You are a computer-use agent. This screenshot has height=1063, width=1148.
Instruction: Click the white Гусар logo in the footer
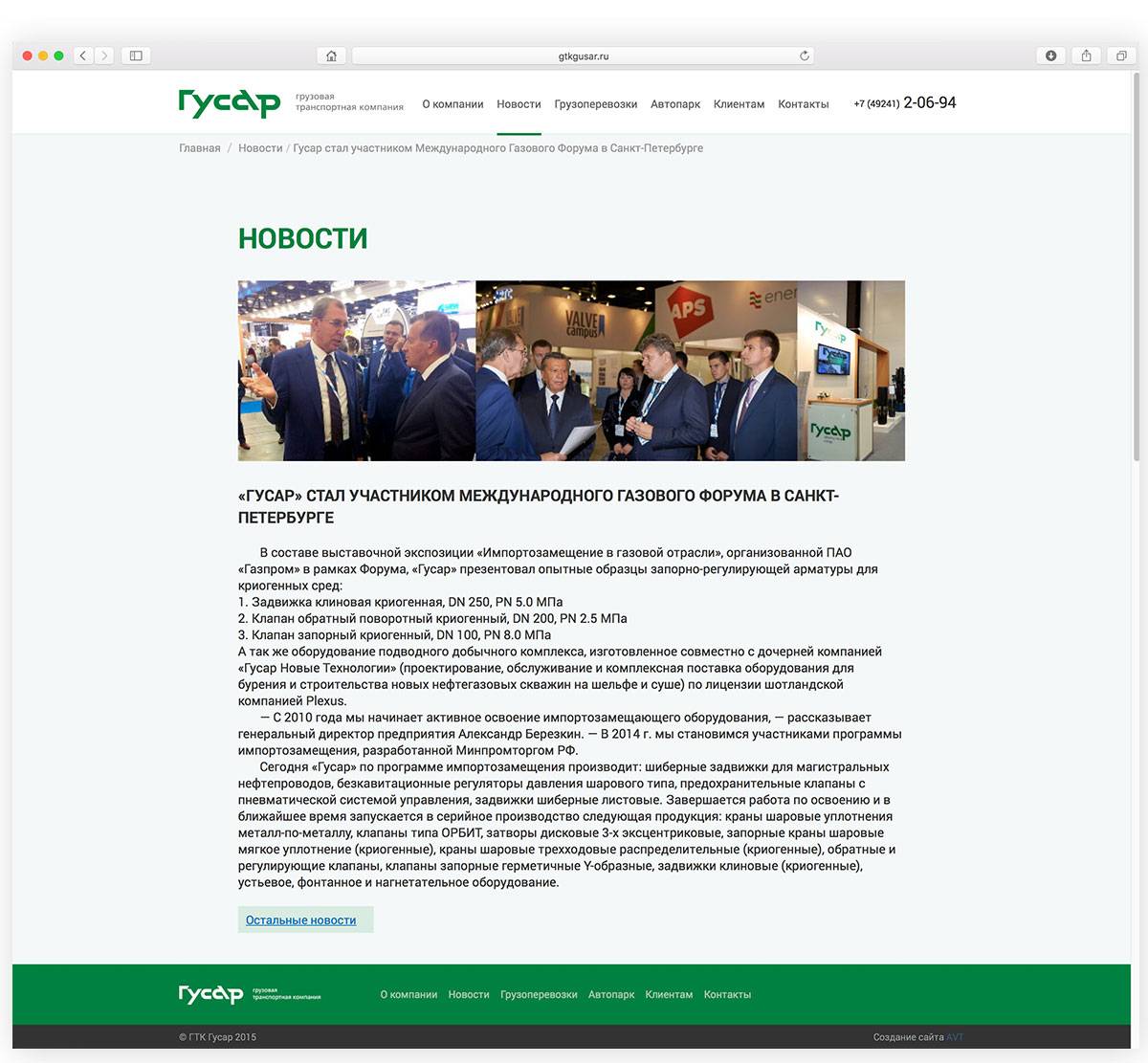(210, 994)
